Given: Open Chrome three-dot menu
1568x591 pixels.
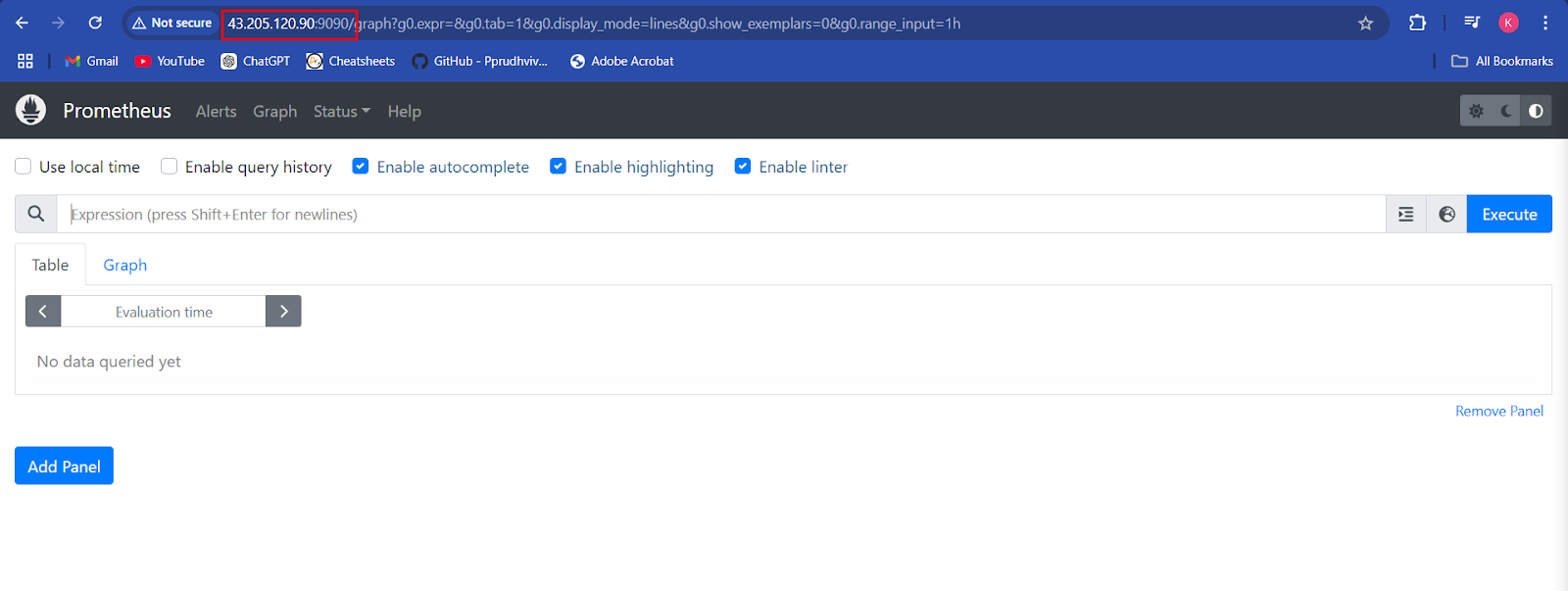Looking at the screenshot, I should tap(1545, 23).
